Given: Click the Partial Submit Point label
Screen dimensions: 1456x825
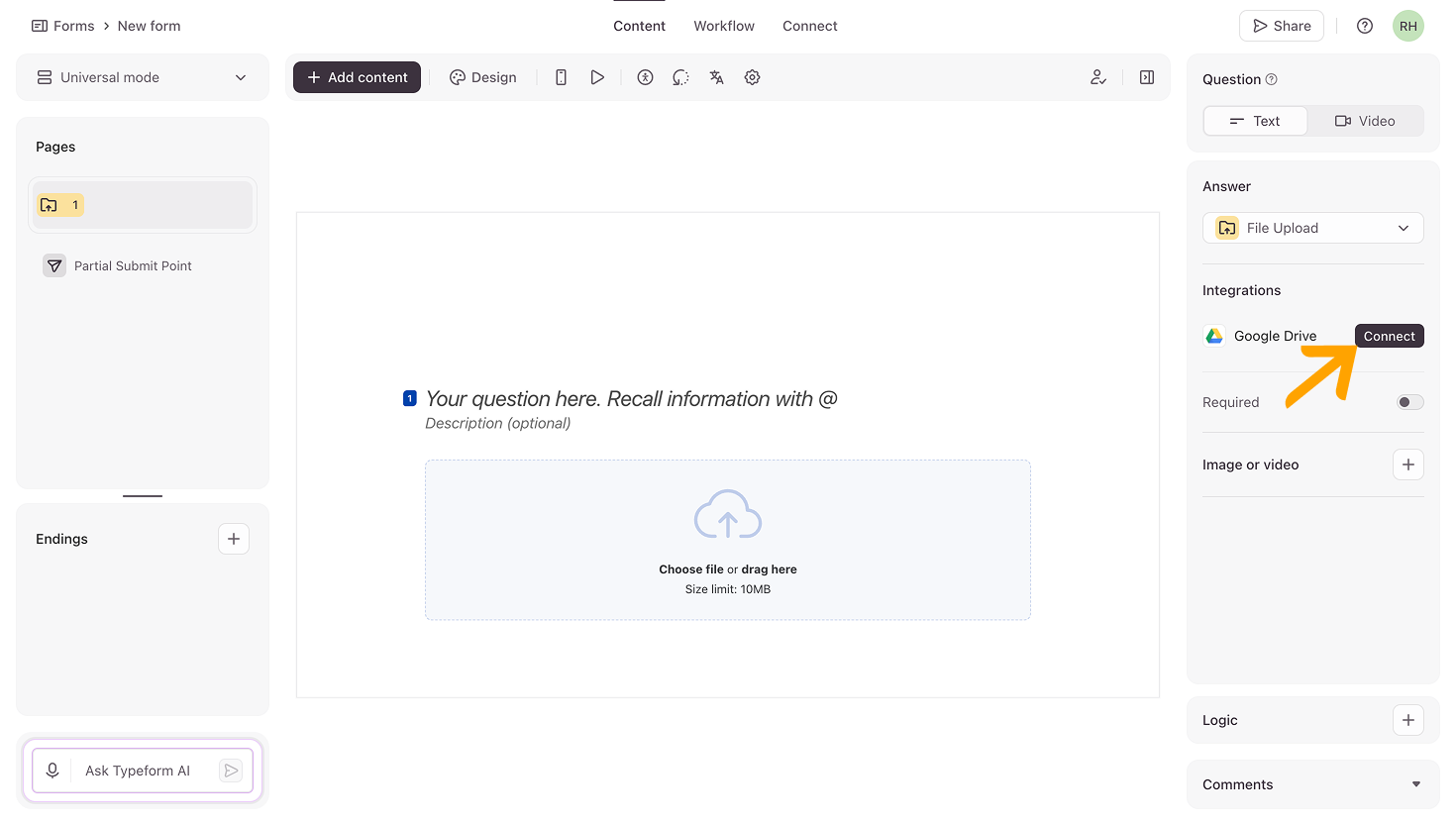Looking at the screenshot, I should tap(133, 265).
